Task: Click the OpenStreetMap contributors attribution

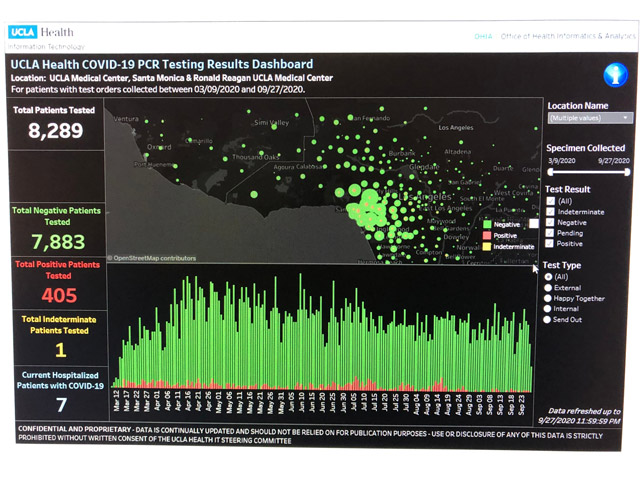Action: (x=152, y=258)
